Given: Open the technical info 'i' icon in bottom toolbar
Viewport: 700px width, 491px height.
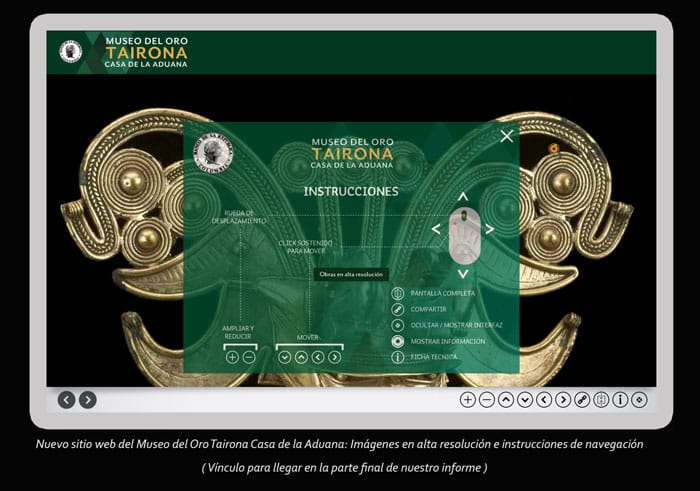Looking at the screenshot, I should pos(620,399).
